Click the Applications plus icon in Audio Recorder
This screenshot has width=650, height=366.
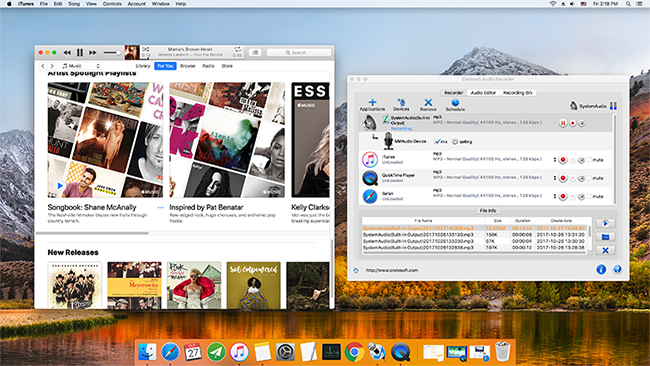pyautogui.click(x=372, y=102)
